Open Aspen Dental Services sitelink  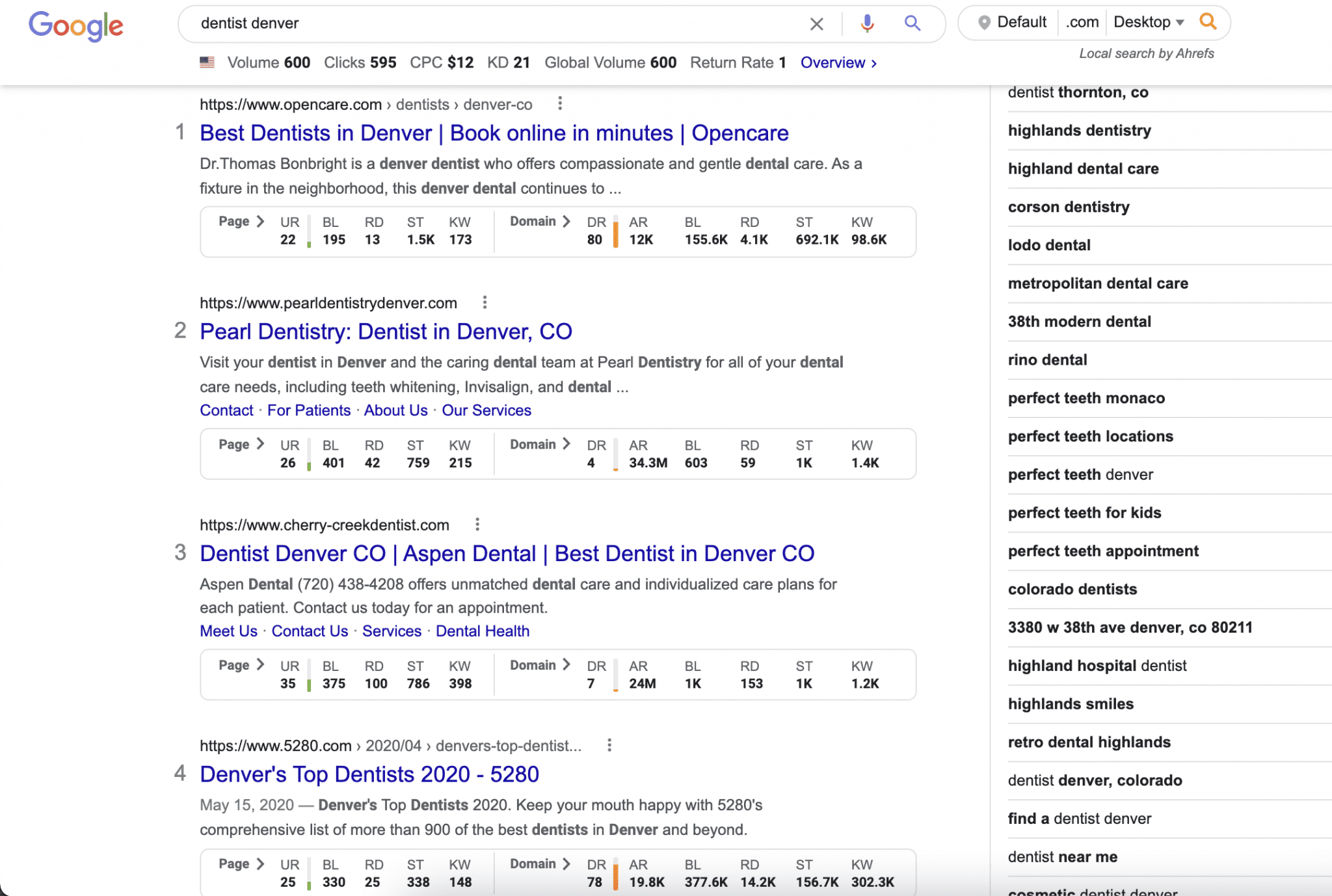[392, 631]
